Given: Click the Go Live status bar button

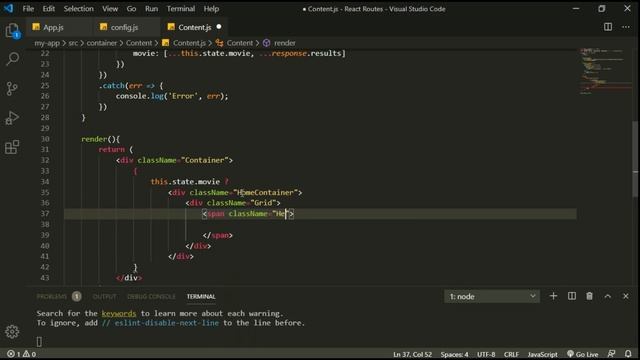Looking at the screenshot, I should (582, 354).
